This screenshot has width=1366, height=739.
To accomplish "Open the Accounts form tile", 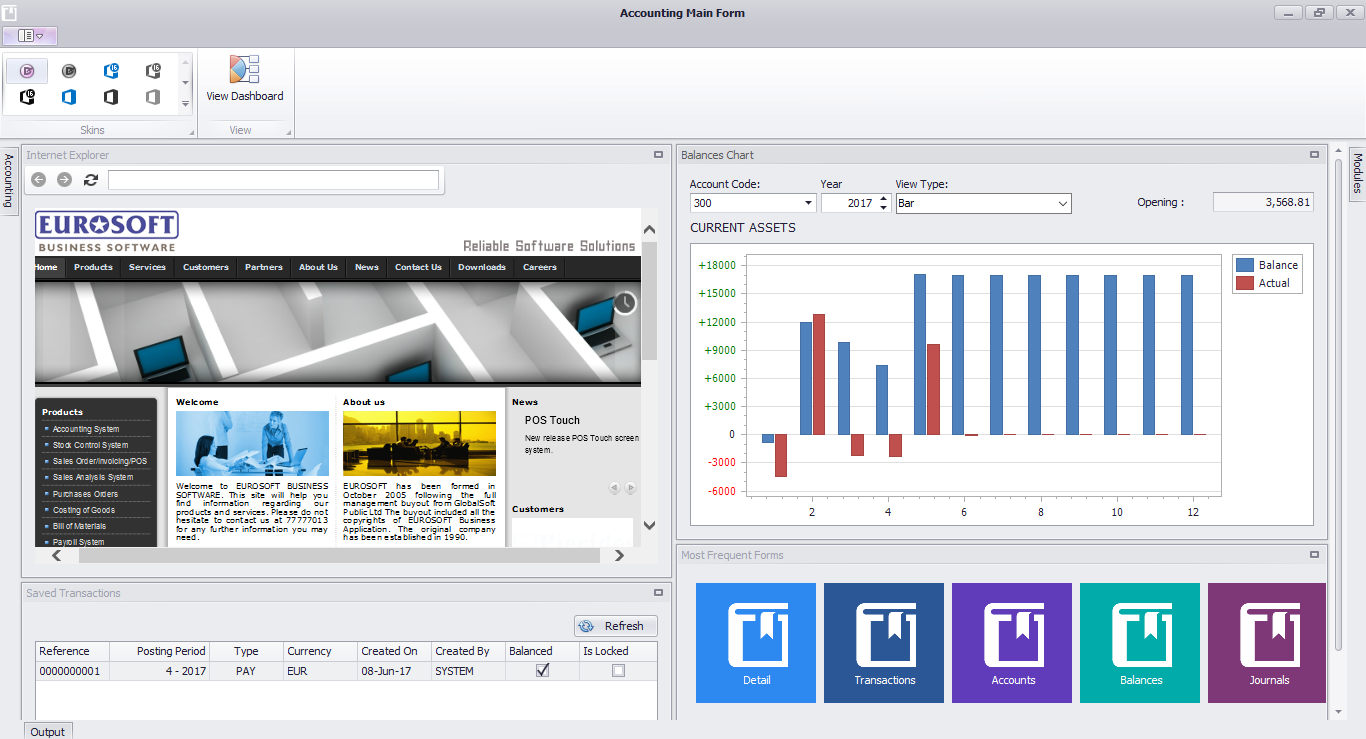I will tap(1012, 642).
